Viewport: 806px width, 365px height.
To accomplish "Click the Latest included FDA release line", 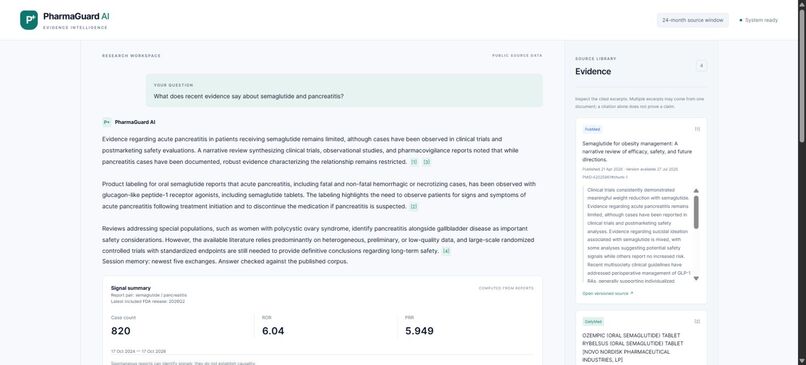I will [x=148, y=301].
